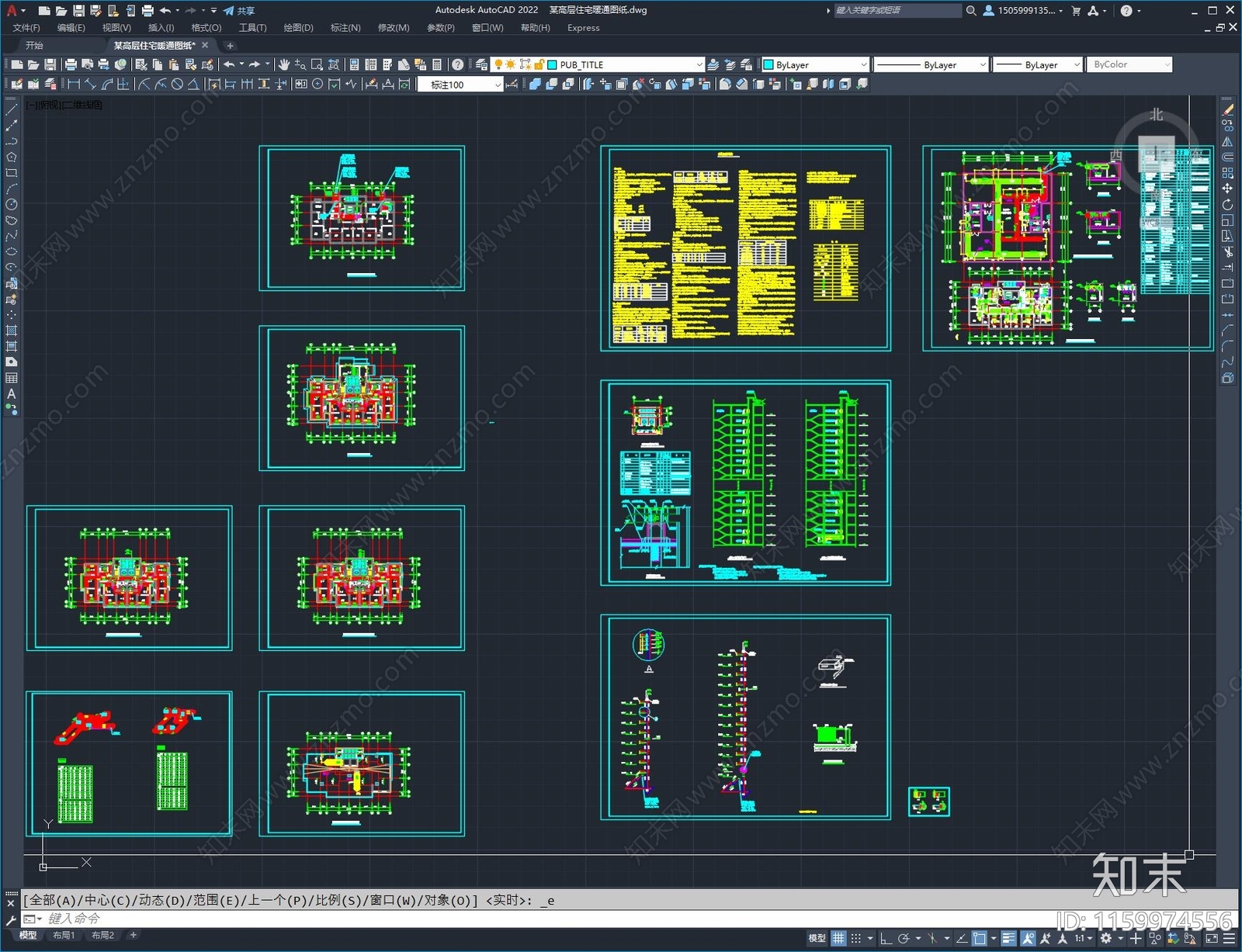Viewport: 1242px width, 952px height.
Task: Open the Autodesk App Store cart icon
Action: (1076, 11)
